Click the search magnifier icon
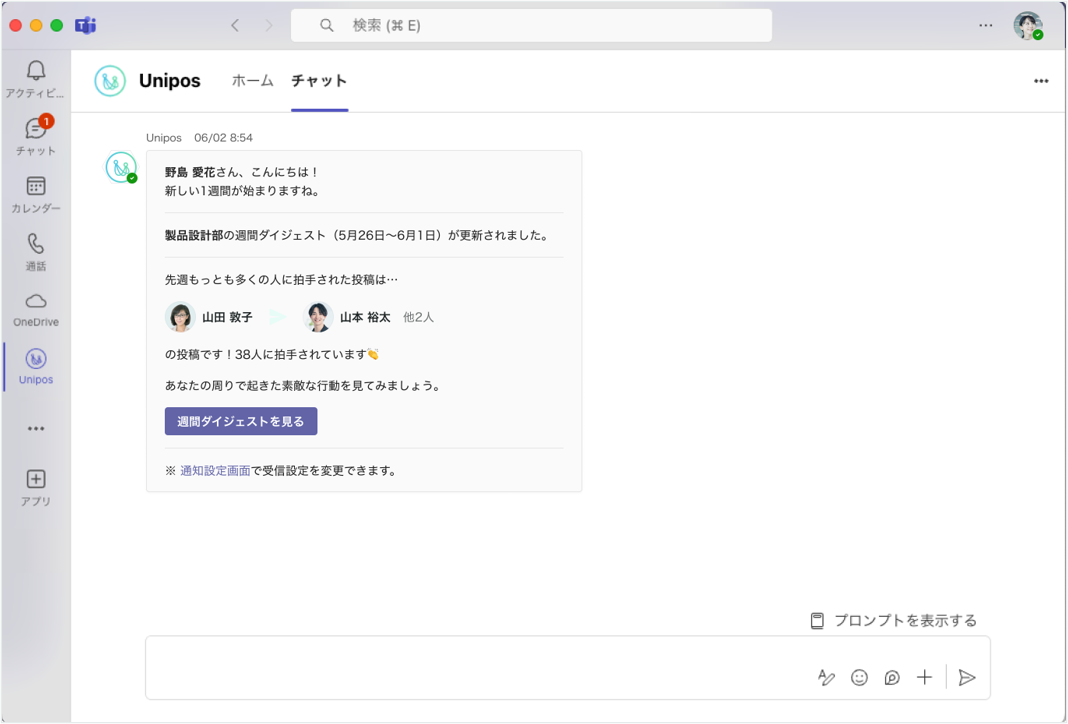Viewport: 1068px width, 724px height. 327,25
